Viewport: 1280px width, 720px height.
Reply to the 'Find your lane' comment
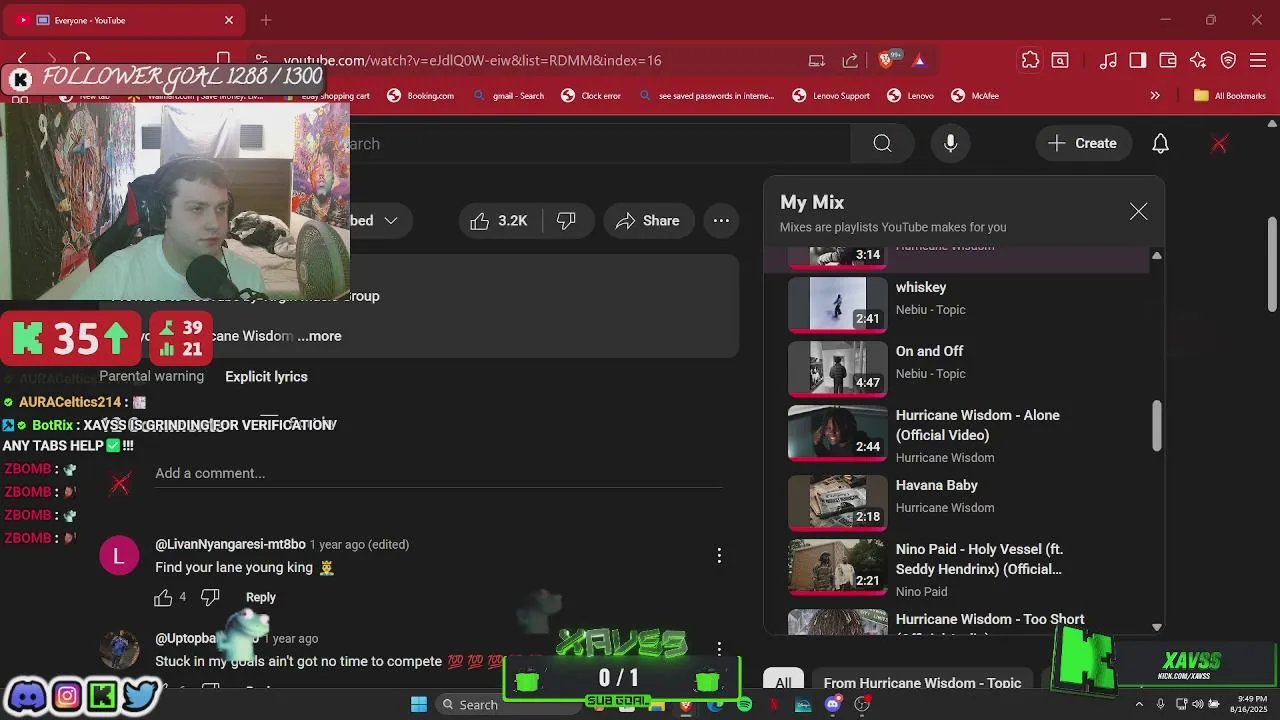(x=261, y=597)
